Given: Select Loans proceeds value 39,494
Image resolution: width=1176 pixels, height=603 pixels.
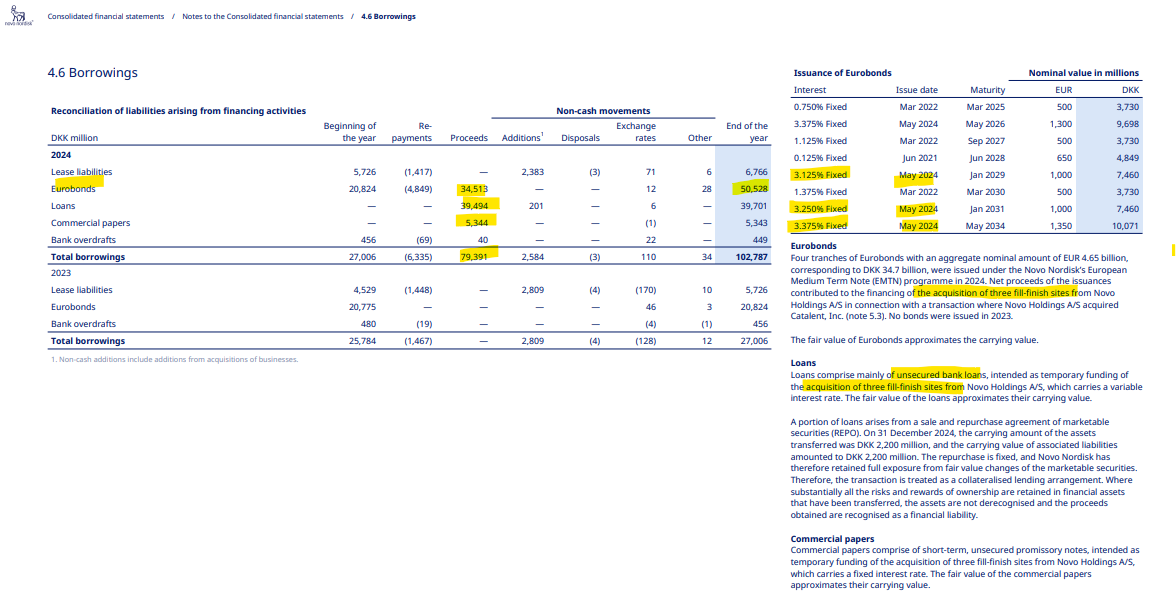Looking at the screenshot, I should point(472,206).
